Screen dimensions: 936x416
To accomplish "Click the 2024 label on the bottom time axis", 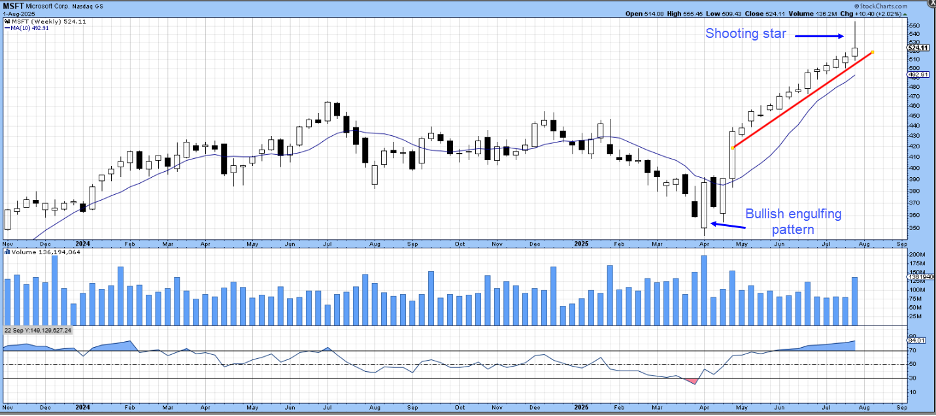I will coord(81,409).
